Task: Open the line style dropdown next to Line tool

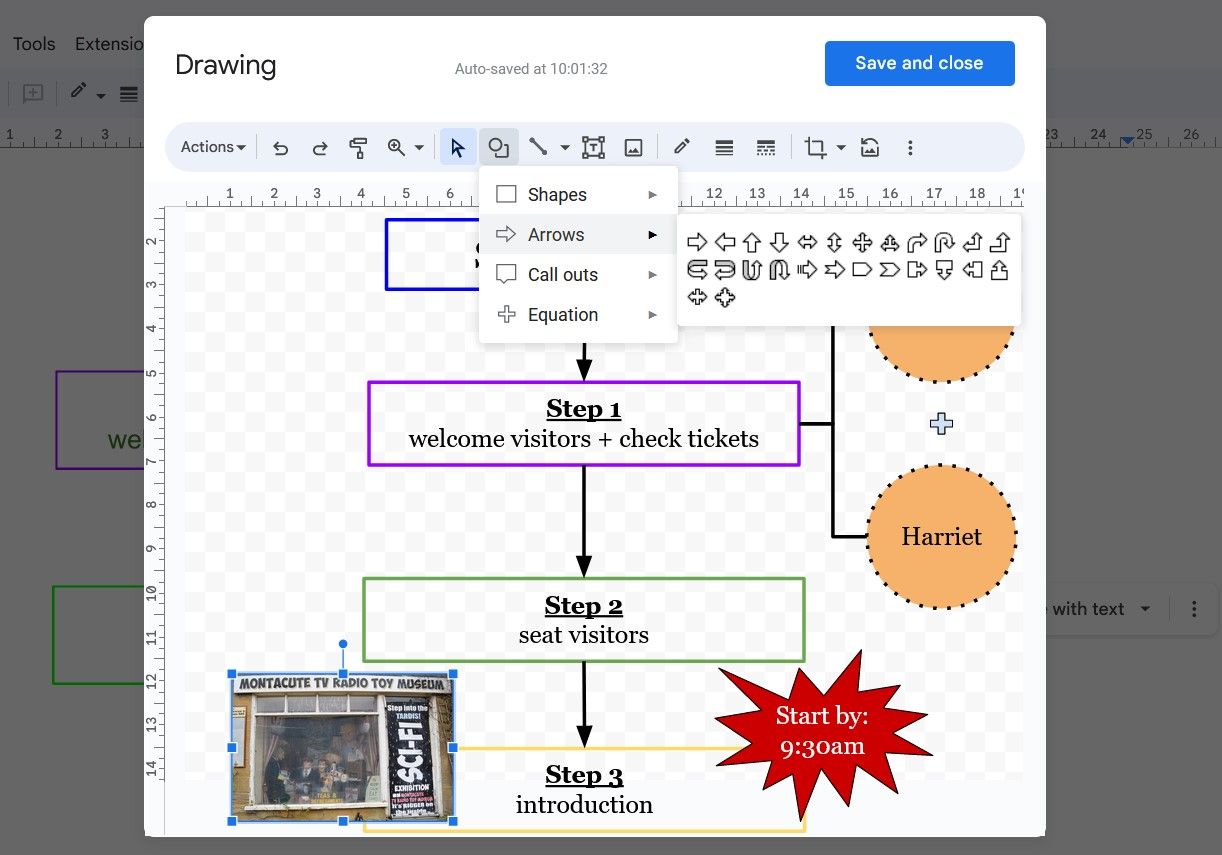Action: [x=564, y=147]
